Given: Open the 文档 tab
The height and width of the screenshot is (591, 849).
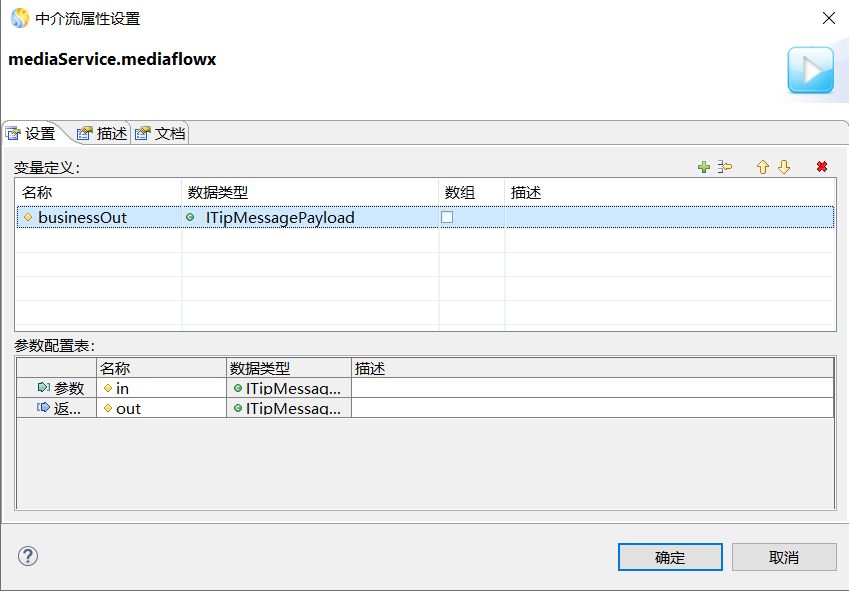Looking at the screenshot, I should pyautogui.click(x=160, y=133).
